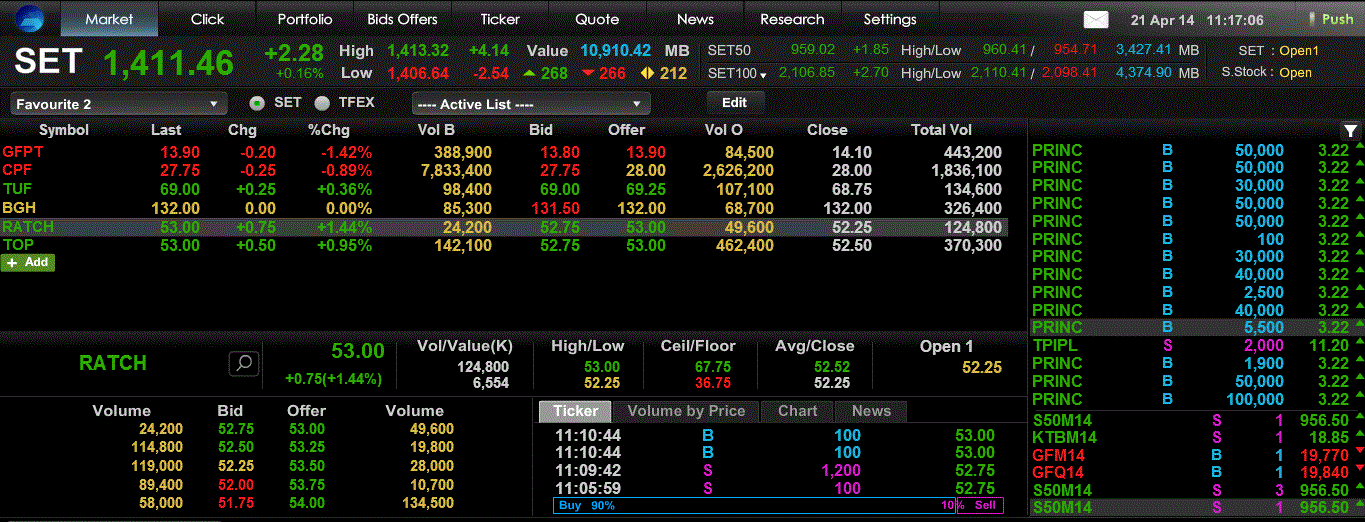Viewport: 1365px width, 522px height.
Task: Open the Research menu
Action: (x=792, y=19)
